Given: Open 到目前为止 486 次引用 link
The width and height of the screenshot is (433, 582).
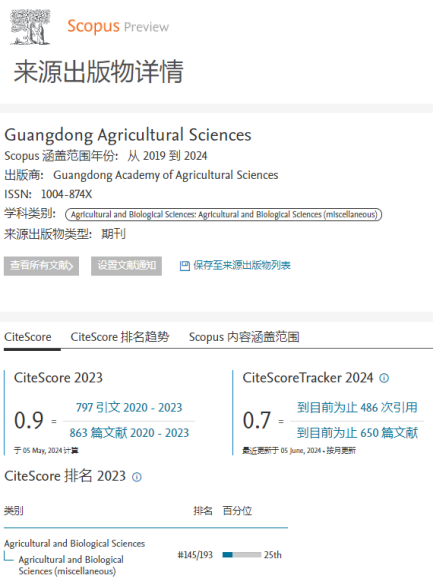Looking at the screenshot, I should [357, 408].
